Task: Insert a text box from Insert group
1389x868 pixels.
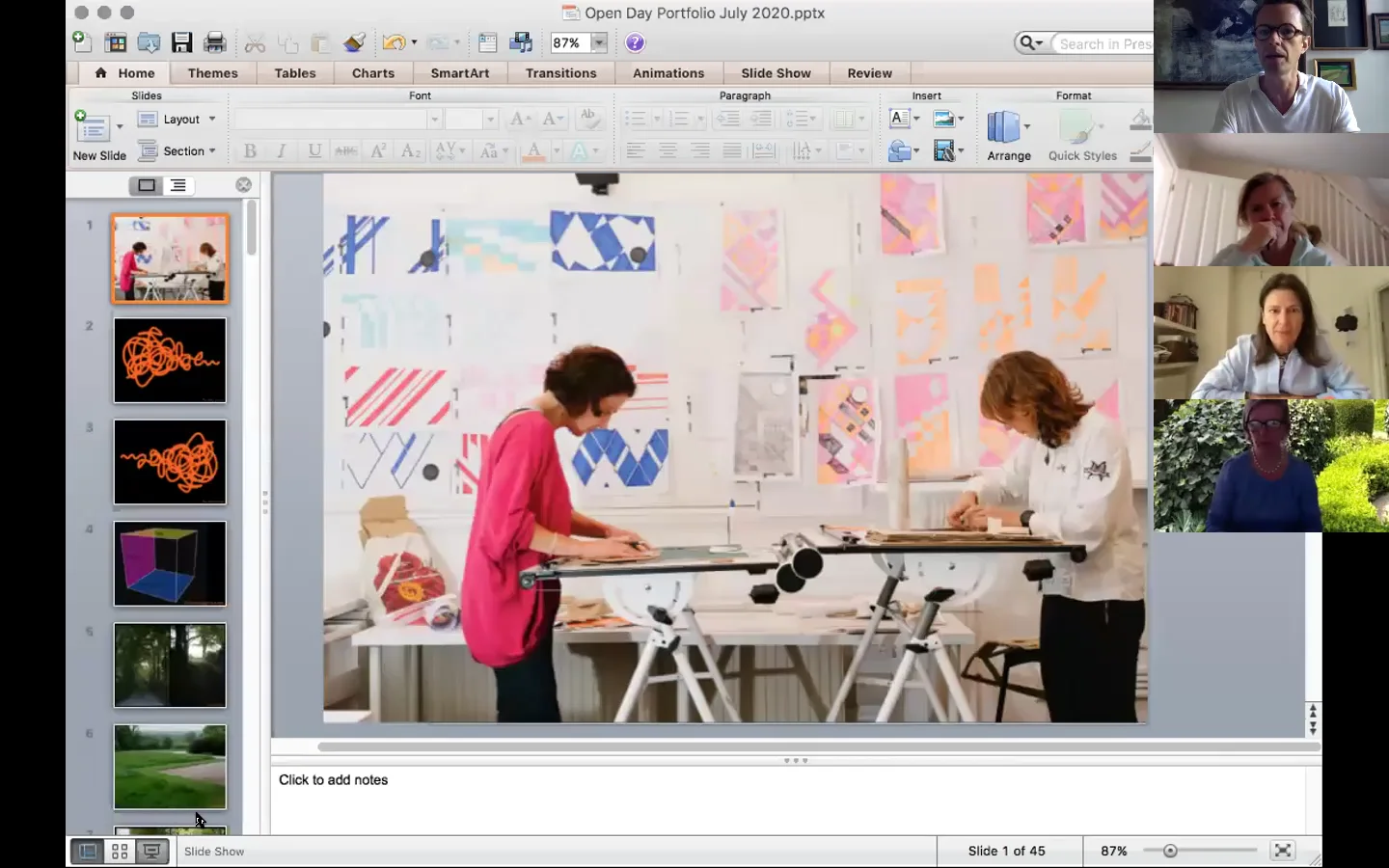Action: [x=899, y=119]
